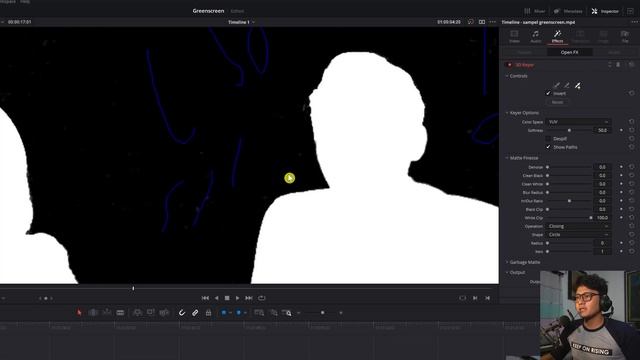Select the Dynamic Trim Mode tool

[107, 313]
